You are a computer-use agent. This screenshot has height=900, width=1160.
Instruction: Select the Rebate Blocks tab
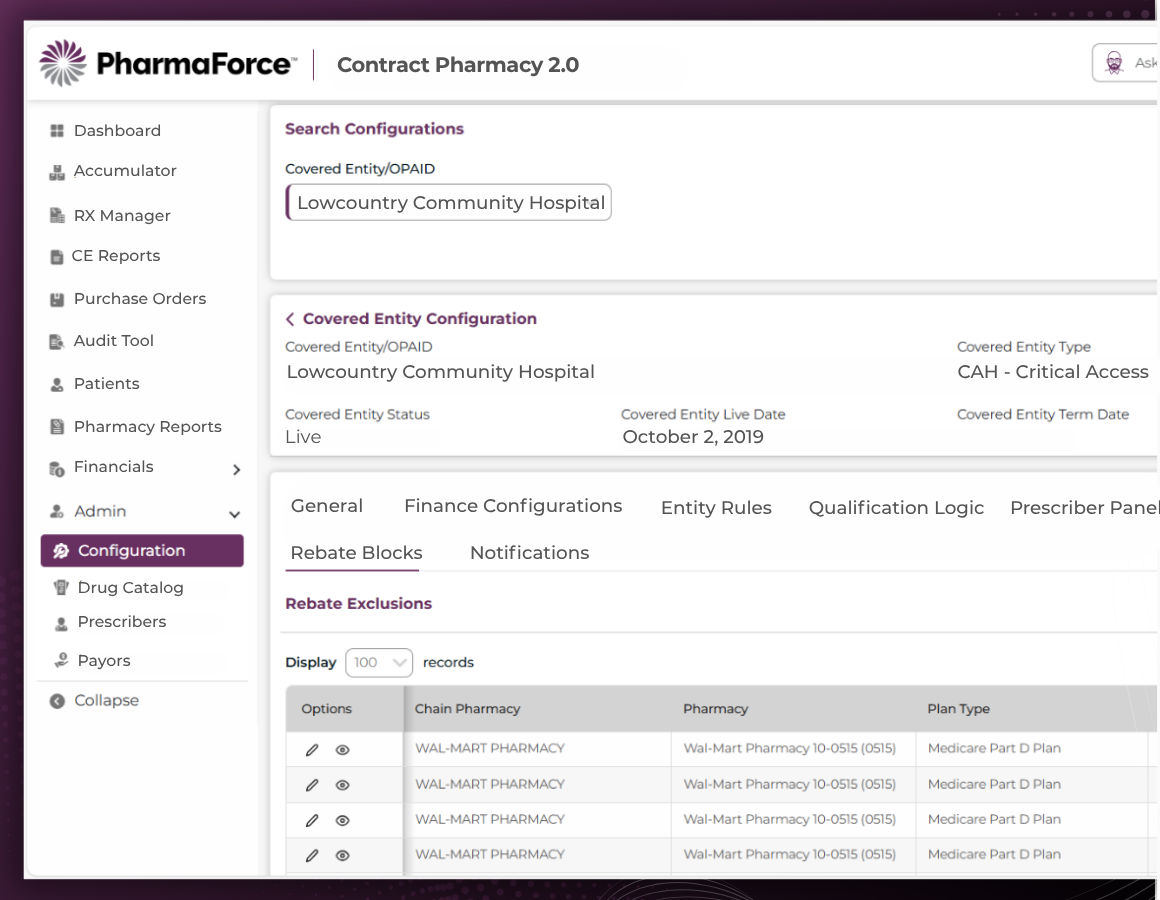pyautogui.click(x=357, y=553)
